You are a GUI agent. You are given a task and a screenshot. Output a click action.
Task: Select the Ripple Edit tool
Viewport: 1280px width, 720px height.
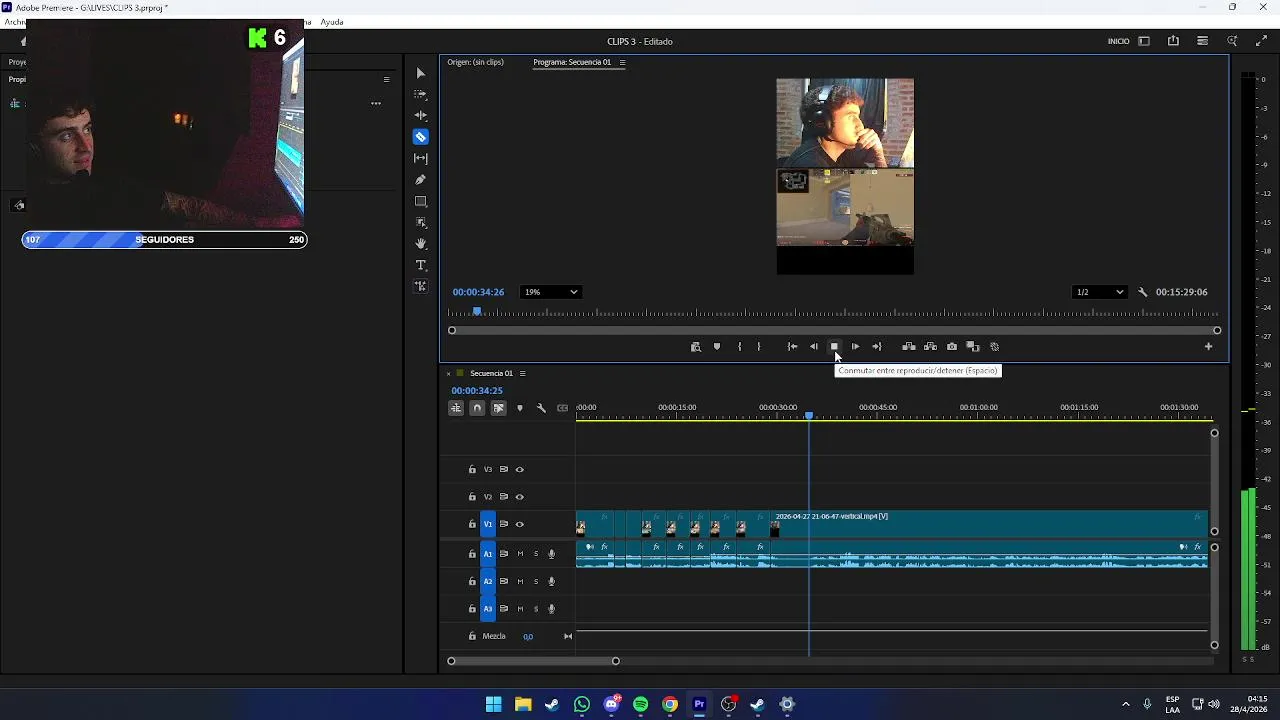click(x=420, y=115)
